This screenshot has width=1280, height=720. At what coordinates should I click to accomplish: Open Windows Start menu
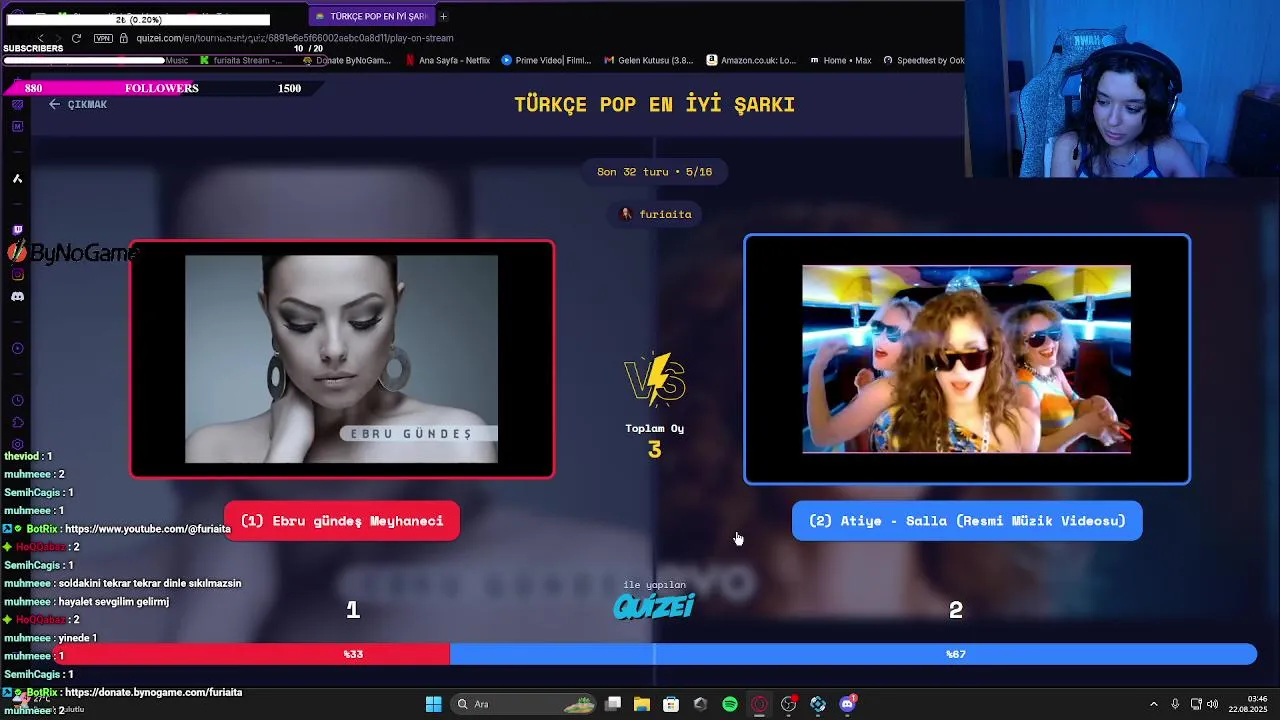point(433,704)
